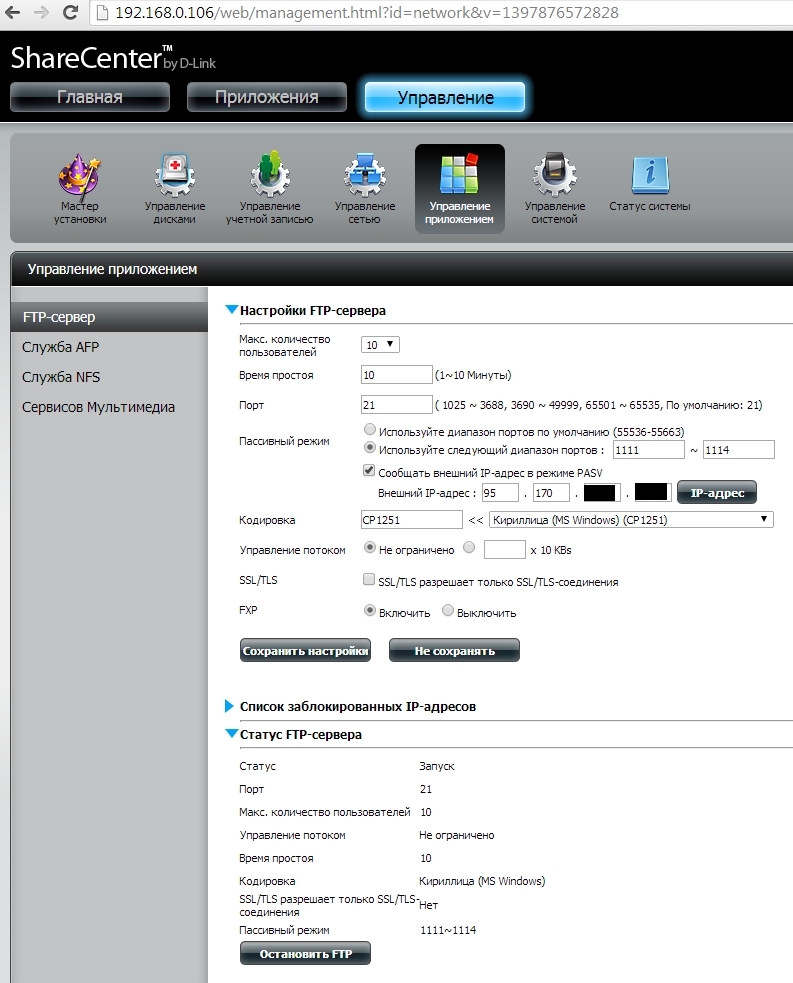Select Управление приложением icon
This screenshot has height=983, width=793.
(x=460, y=178)
